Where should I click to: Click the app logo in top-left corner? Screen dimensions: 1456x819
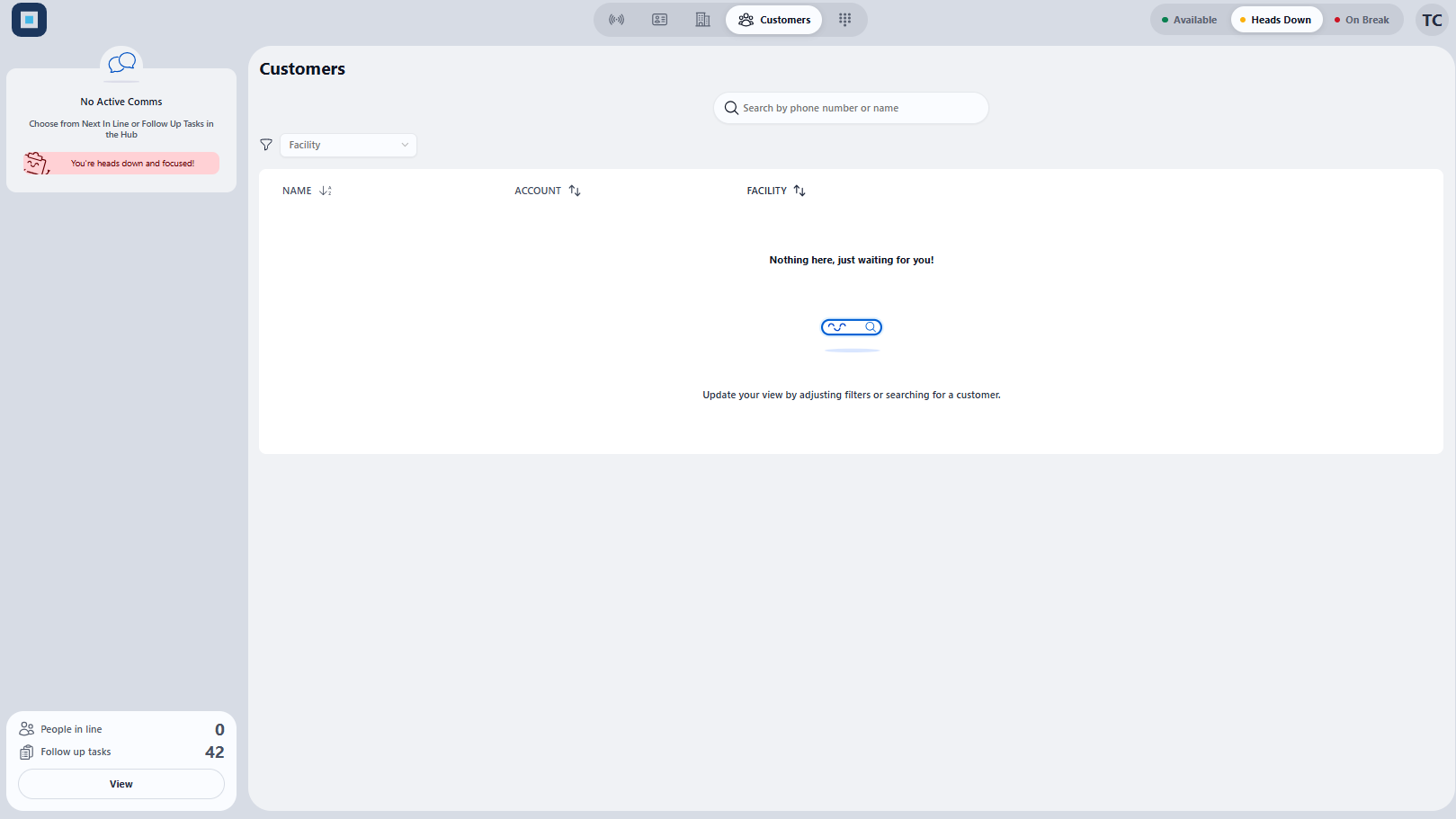click(x=29, y=20)
